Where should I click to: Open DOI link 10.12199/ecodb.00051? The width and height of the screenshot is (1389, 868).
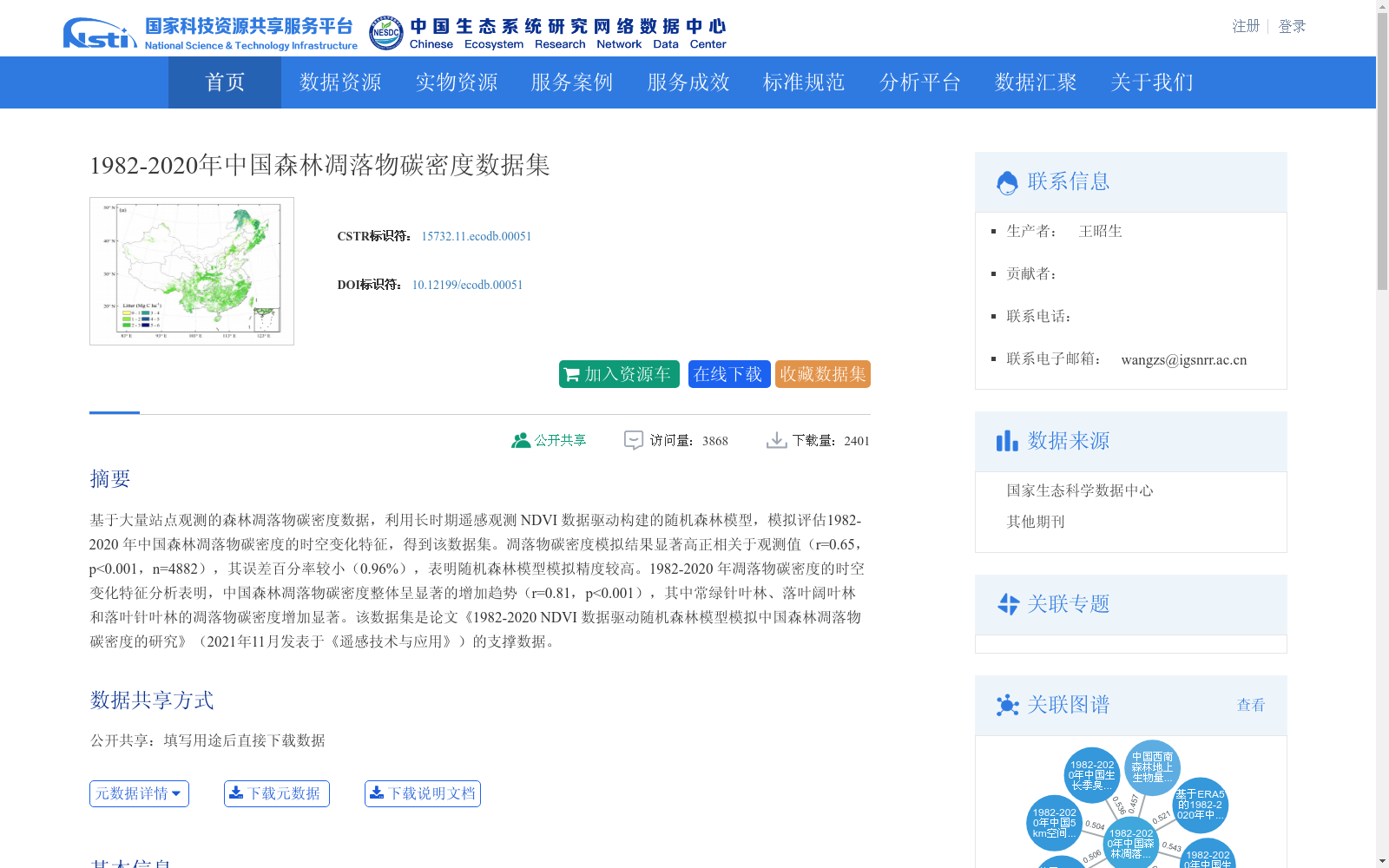tap(467, 285)
